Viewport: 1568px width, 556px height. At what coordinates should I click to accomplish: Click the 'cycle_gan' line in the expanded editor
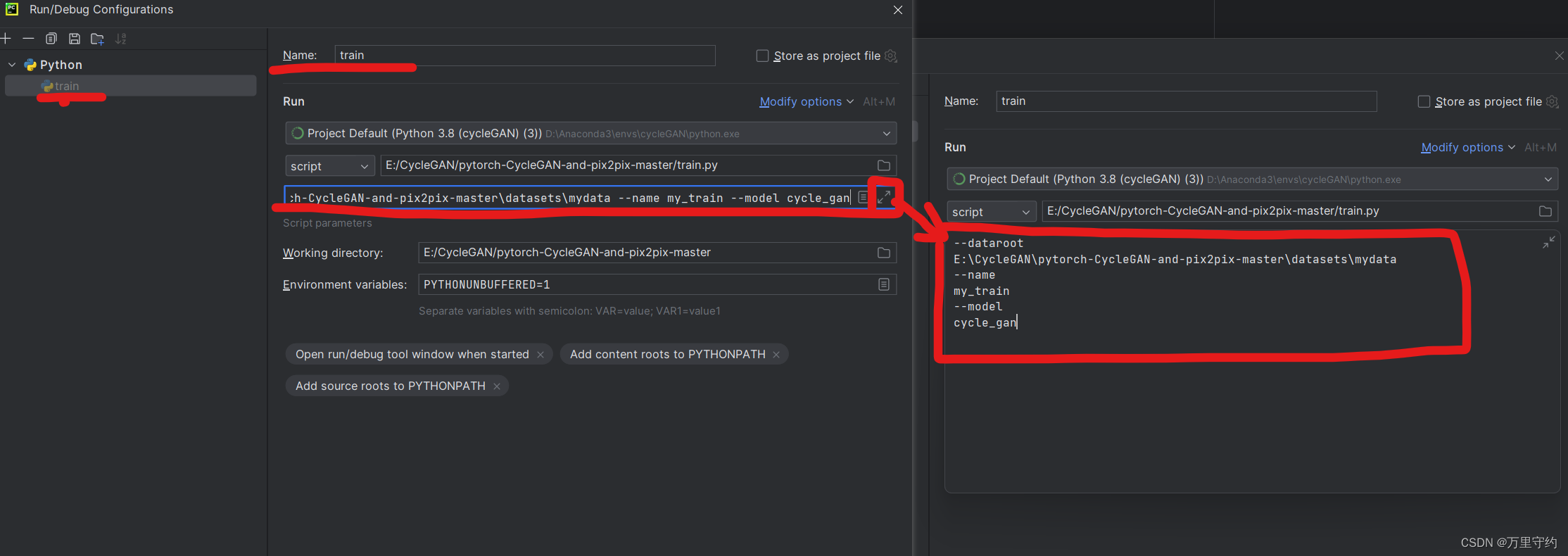[x=985, y=323]
